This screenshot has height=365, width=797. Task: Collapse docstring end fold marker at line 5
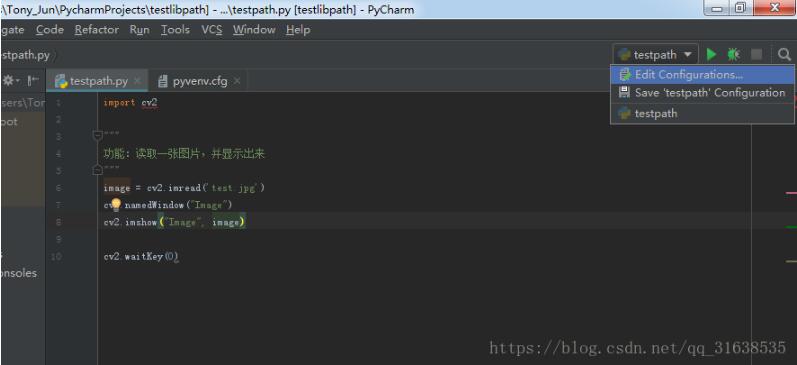[x=98, y=170]
